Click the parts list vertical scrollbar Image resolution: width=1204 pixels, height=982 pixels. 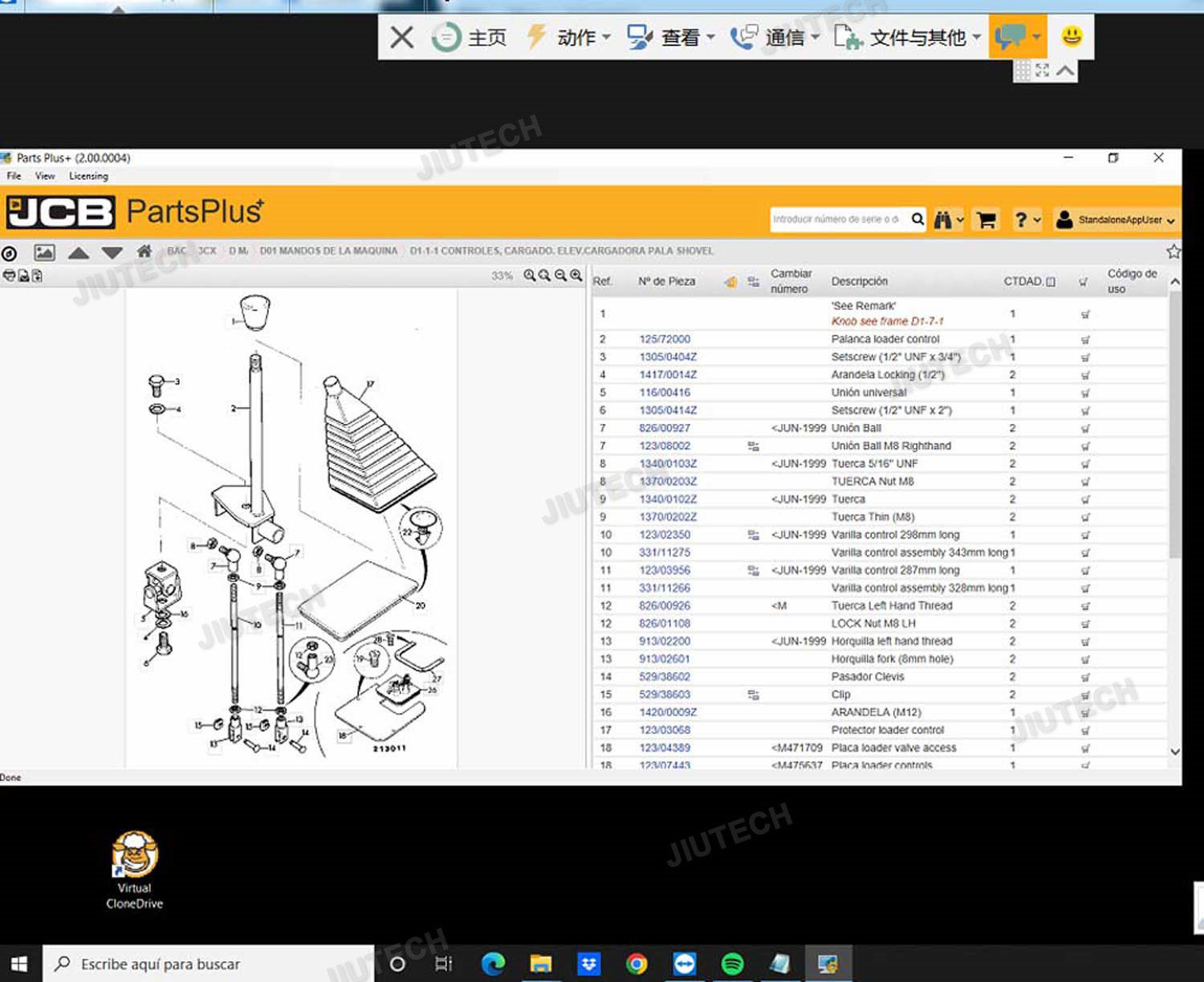[x=1174, y=482]
